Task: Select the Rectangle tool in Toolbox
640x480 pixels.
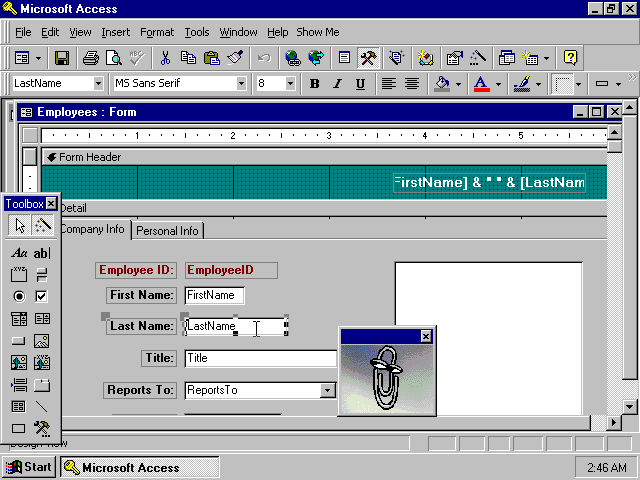Action: (x=19, y=429)
